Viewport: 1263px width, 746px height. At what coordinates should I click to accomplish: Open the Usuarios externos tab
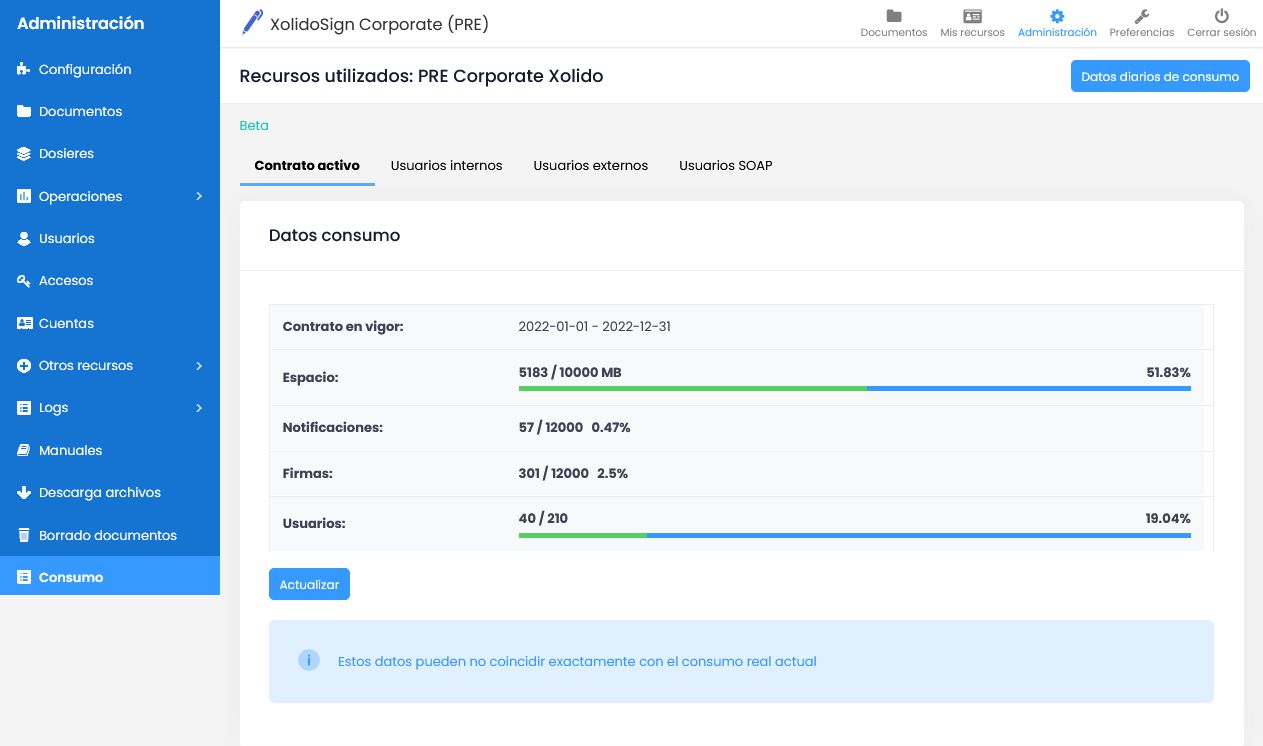pyautogui.click(x=590, y=166)
